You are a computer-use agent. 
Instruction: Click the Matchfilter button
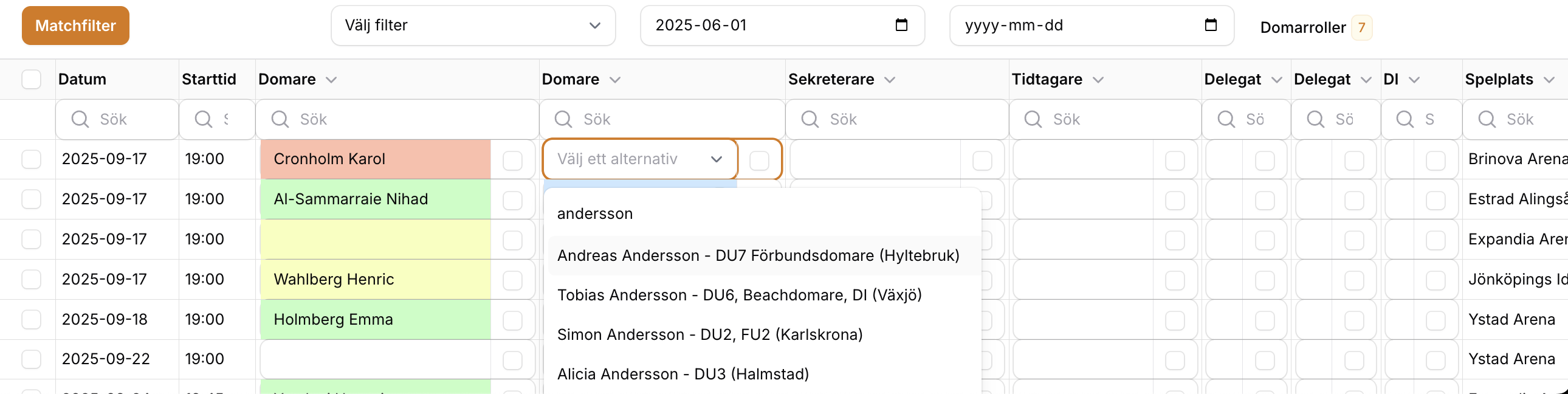coord(75,26)
